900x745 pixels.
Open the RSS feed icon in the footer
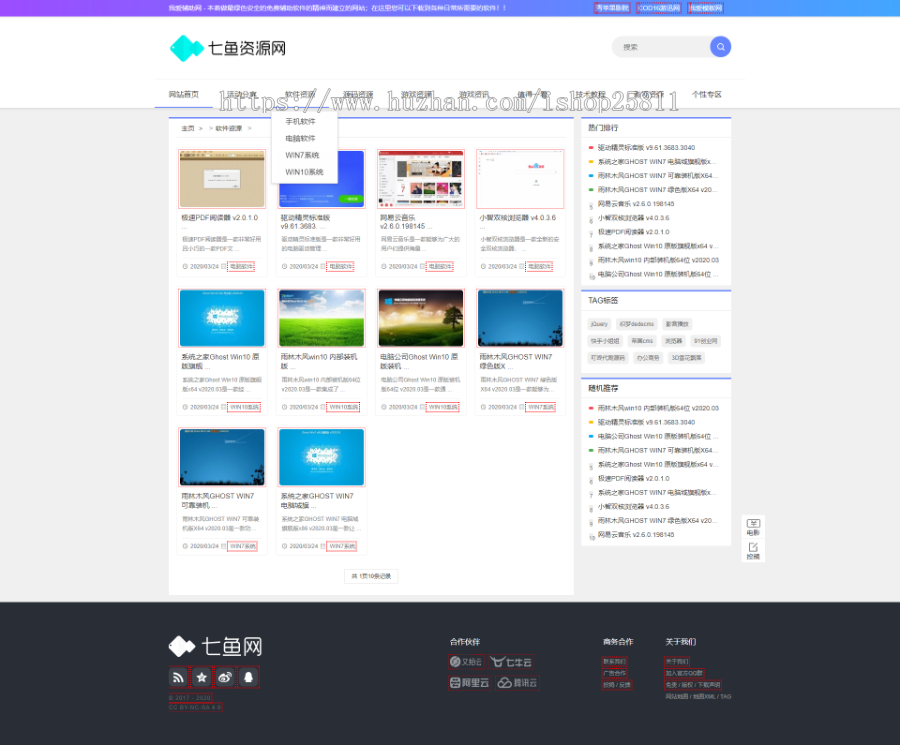coord(178,677)
